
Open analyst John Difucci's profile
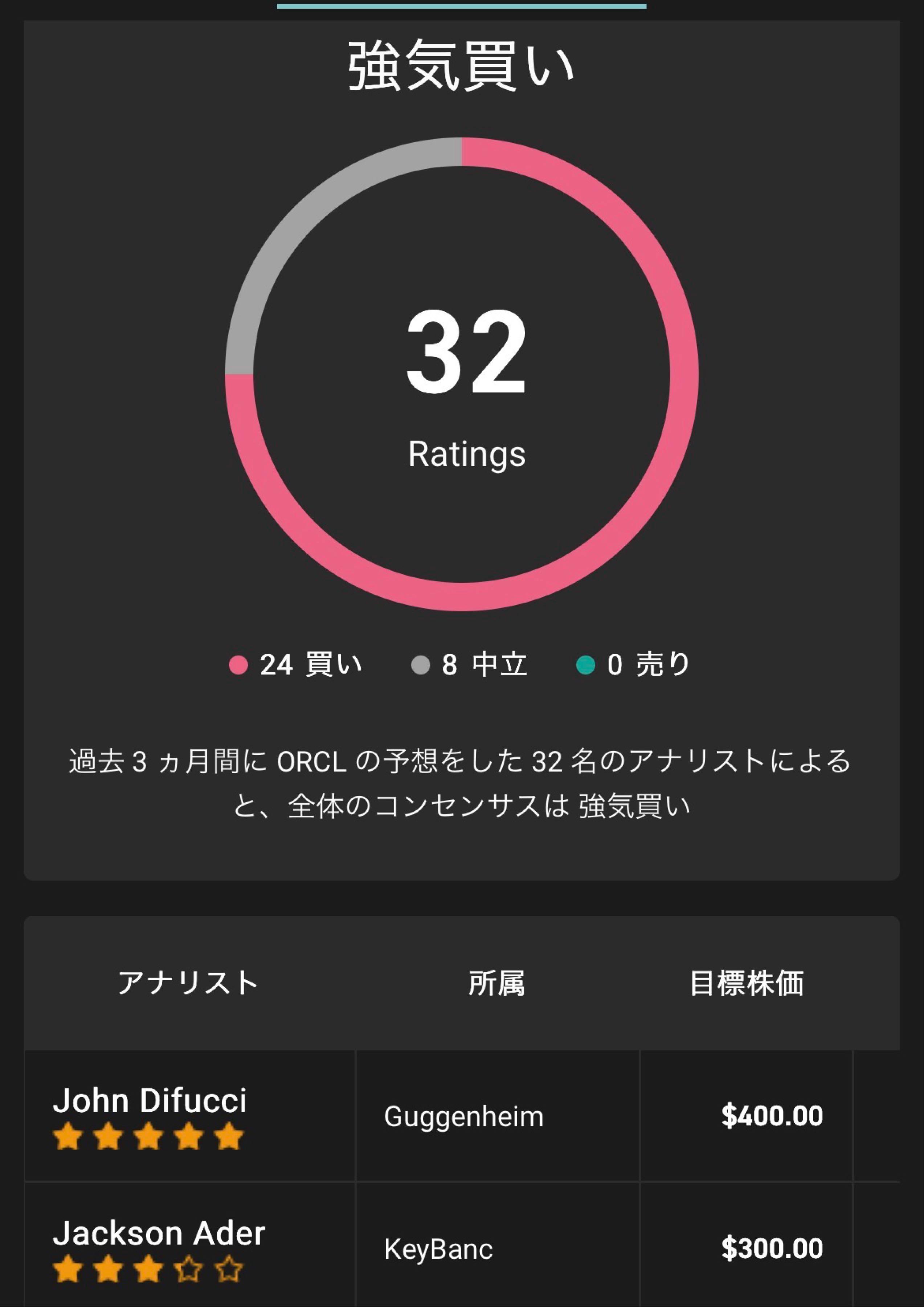coord(150,1100)
